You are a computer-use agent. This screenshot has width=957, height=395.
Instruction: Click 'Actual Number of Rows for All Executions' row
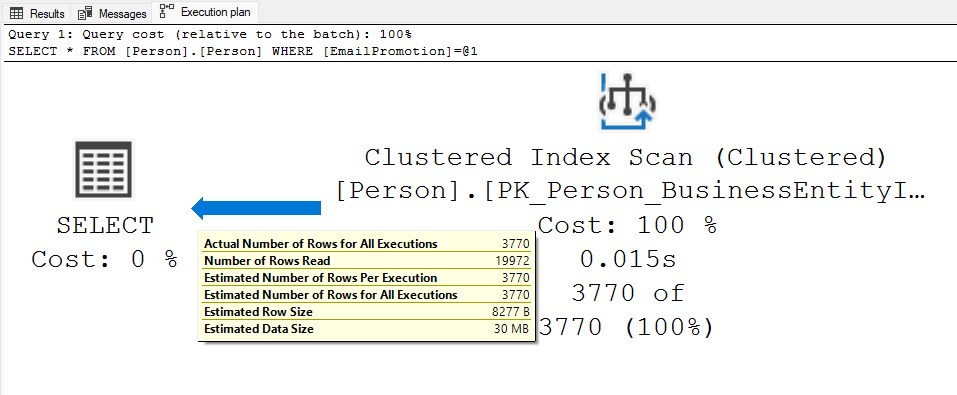[x=367, y=244]
